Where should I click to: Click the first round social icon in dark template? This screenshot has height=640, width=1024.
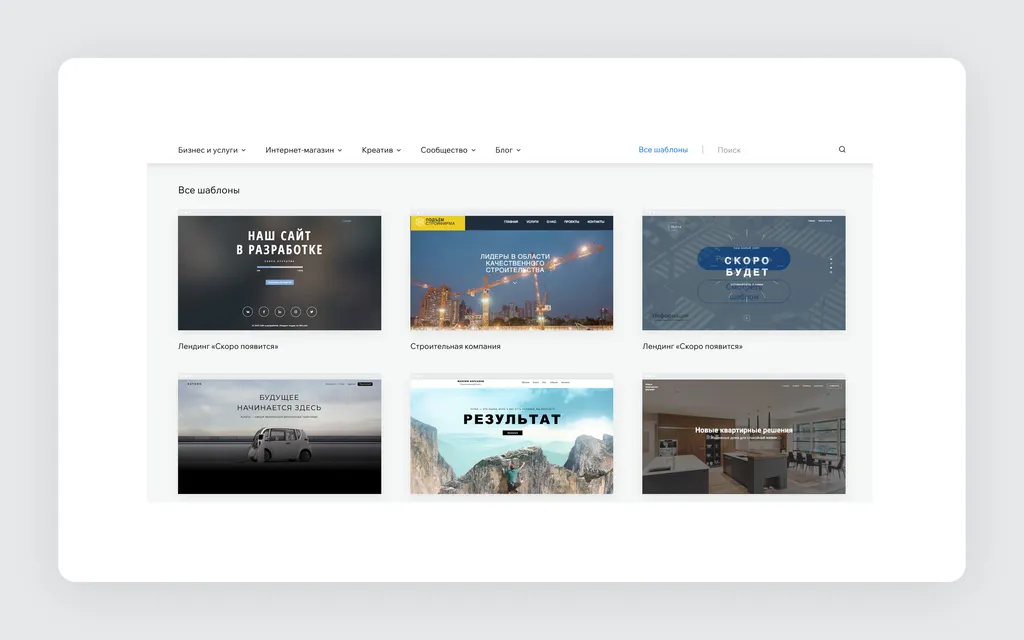pyautogui.click(x=248, y=312)
